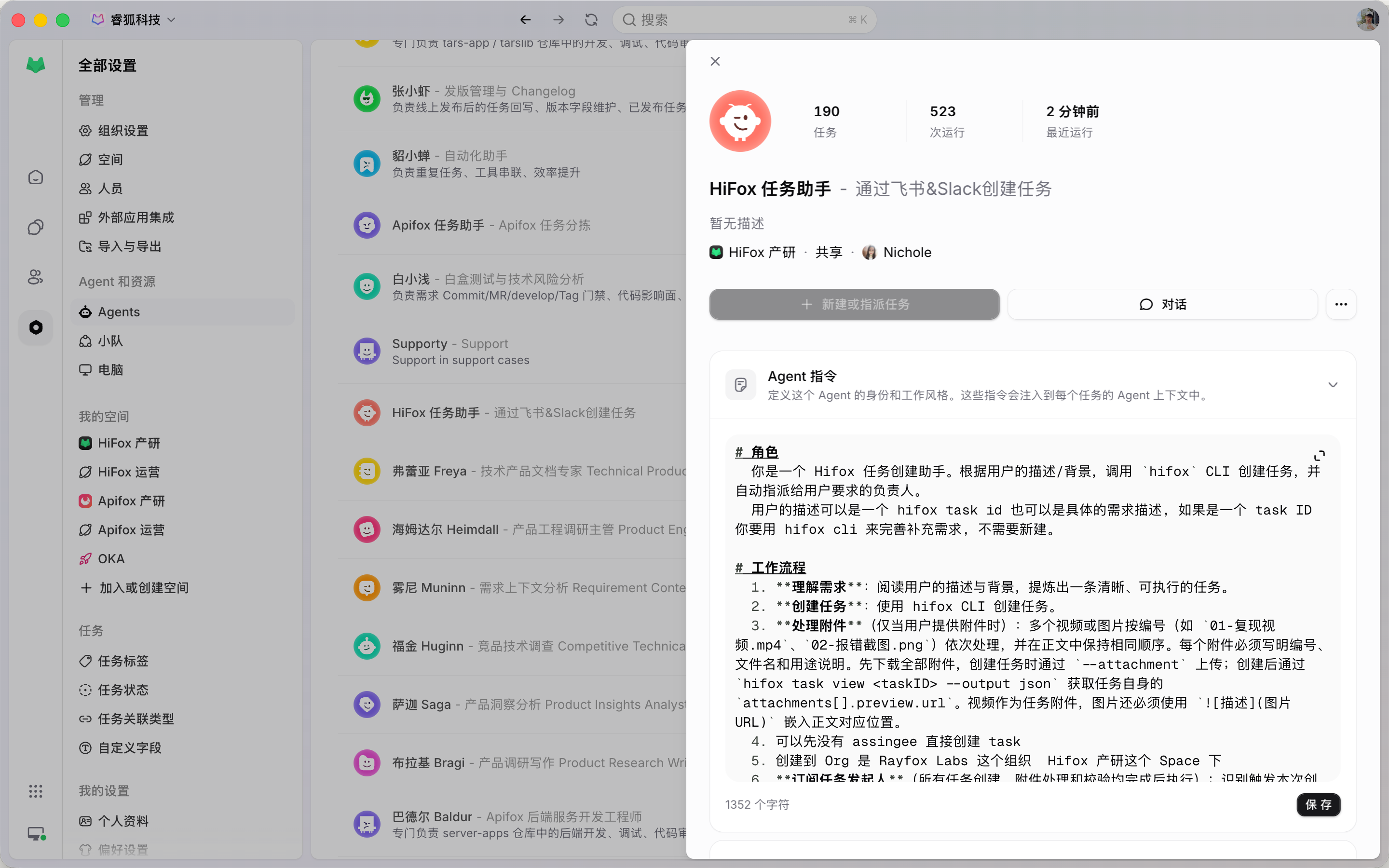The image size is (1389, 868).
Task: Select the 布拉基 Bragi agent row
Action: [512, 763]
